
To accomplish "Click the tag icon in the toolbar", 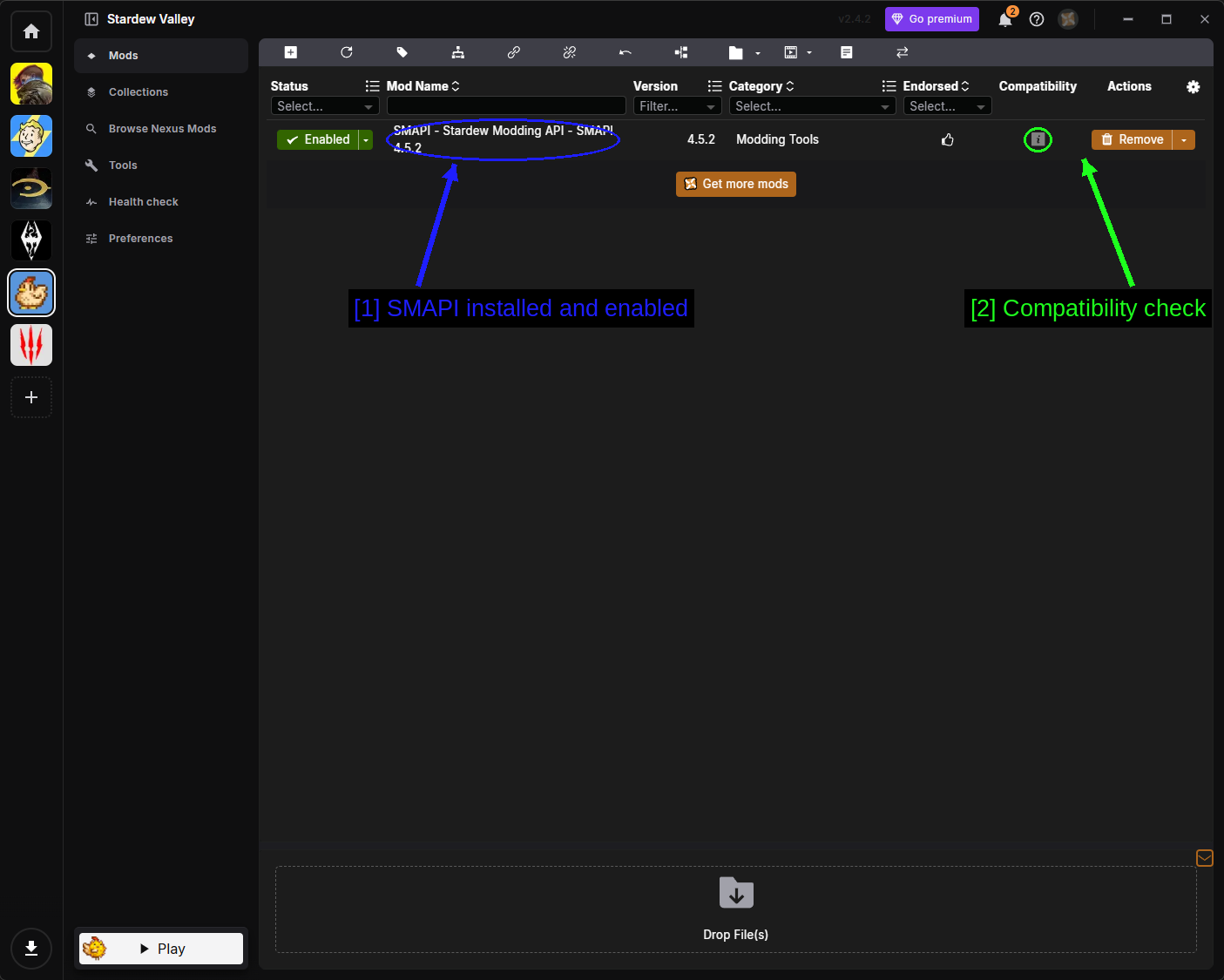I will coord(402,52).
